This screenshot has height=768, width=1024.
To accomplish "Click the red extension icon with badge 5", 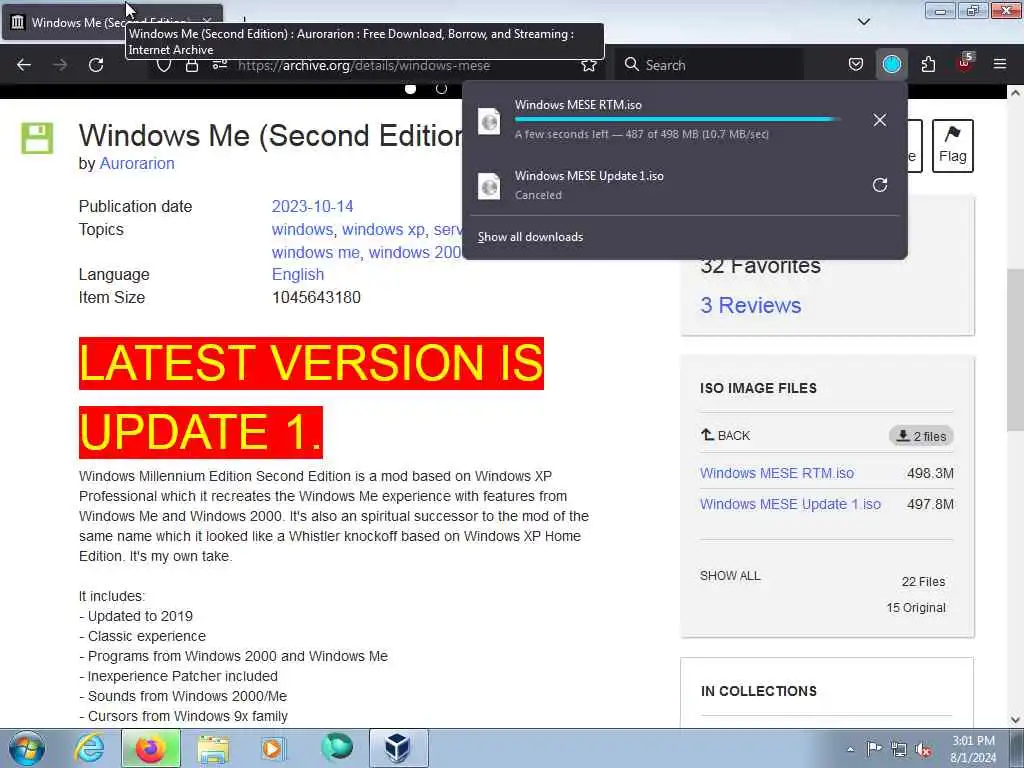I will pos(965,63).
